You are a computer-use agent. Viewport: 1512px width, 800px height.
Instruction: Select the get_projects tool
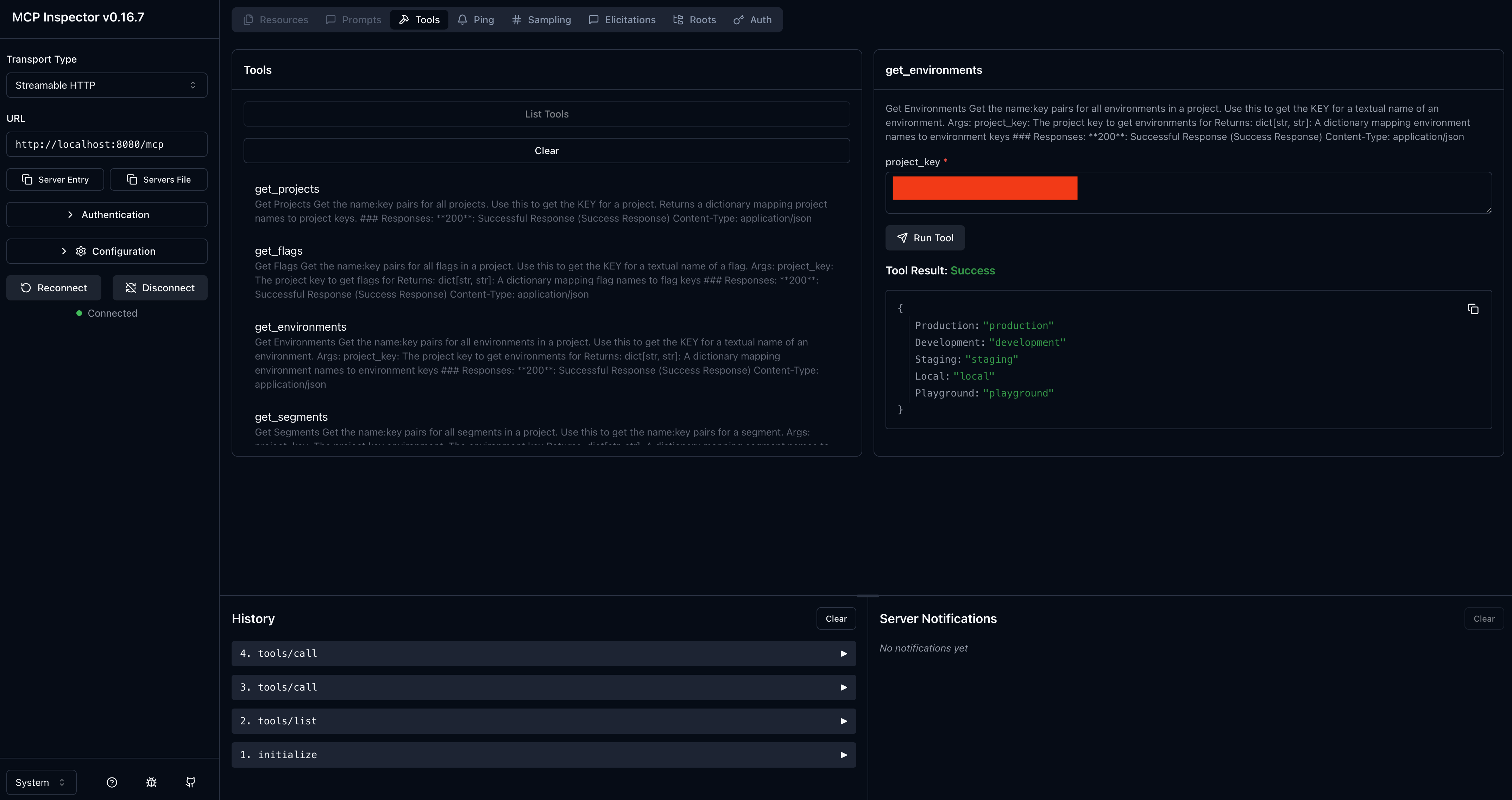click(547, 204)
